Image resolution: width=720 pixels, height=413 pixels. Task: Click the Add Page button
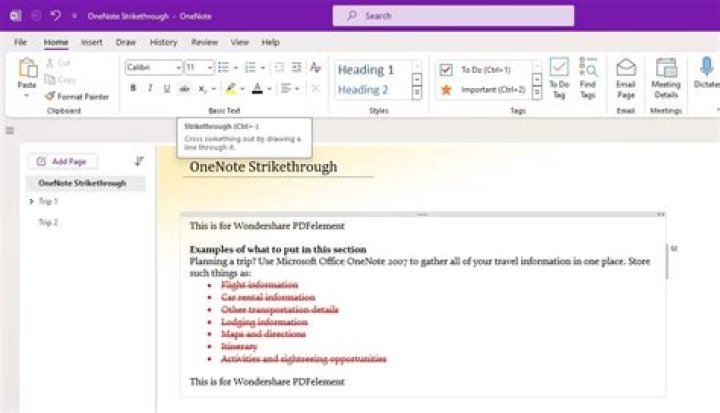(x=62, y=162)
